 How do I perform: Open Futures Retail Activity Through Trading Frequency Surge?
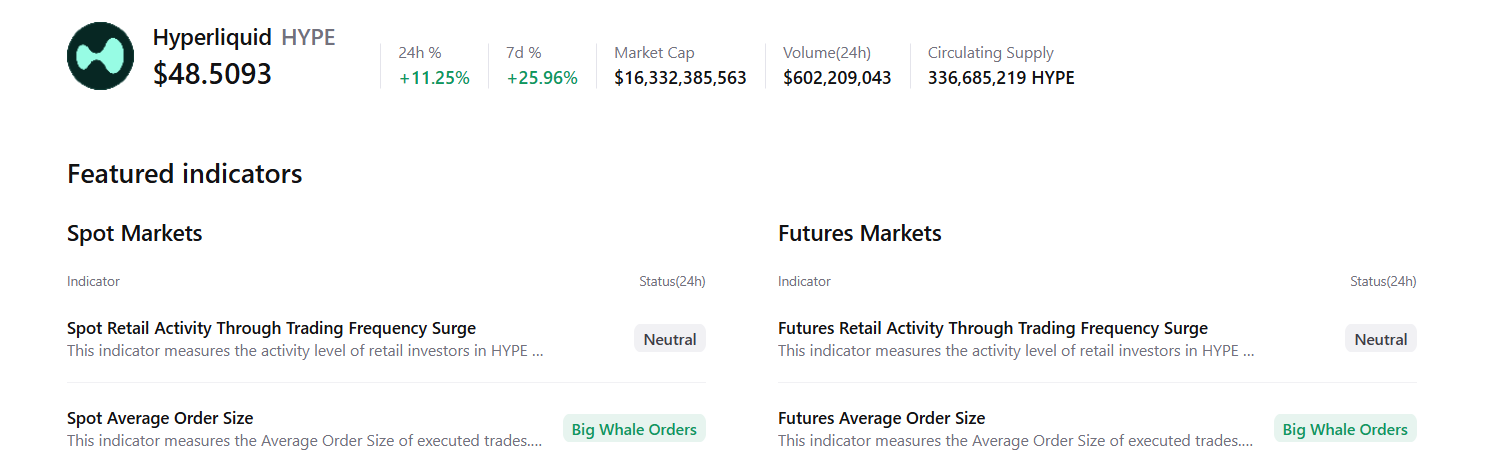pyautogui.click(x=992, y=328)
